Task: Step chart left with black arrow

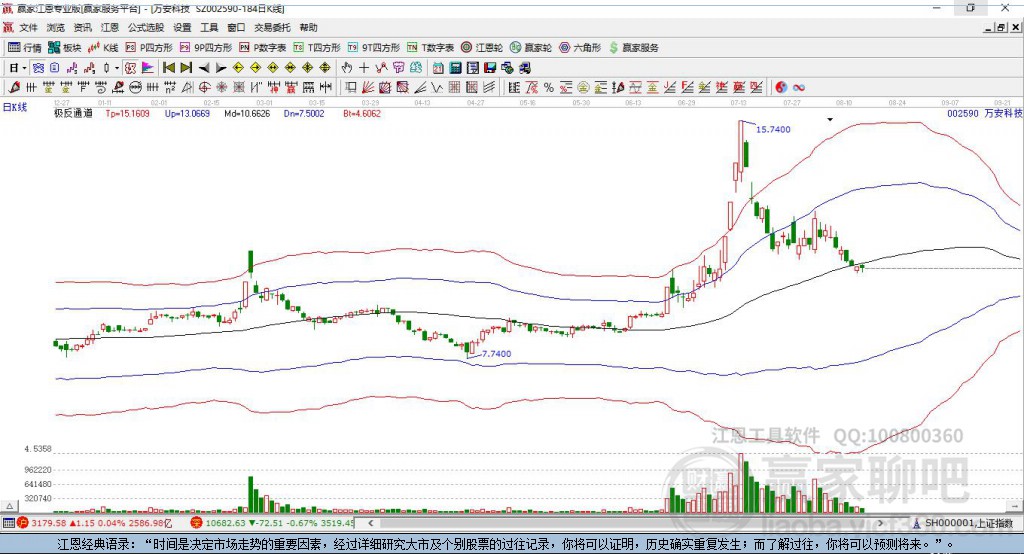Action: point(204,68)
